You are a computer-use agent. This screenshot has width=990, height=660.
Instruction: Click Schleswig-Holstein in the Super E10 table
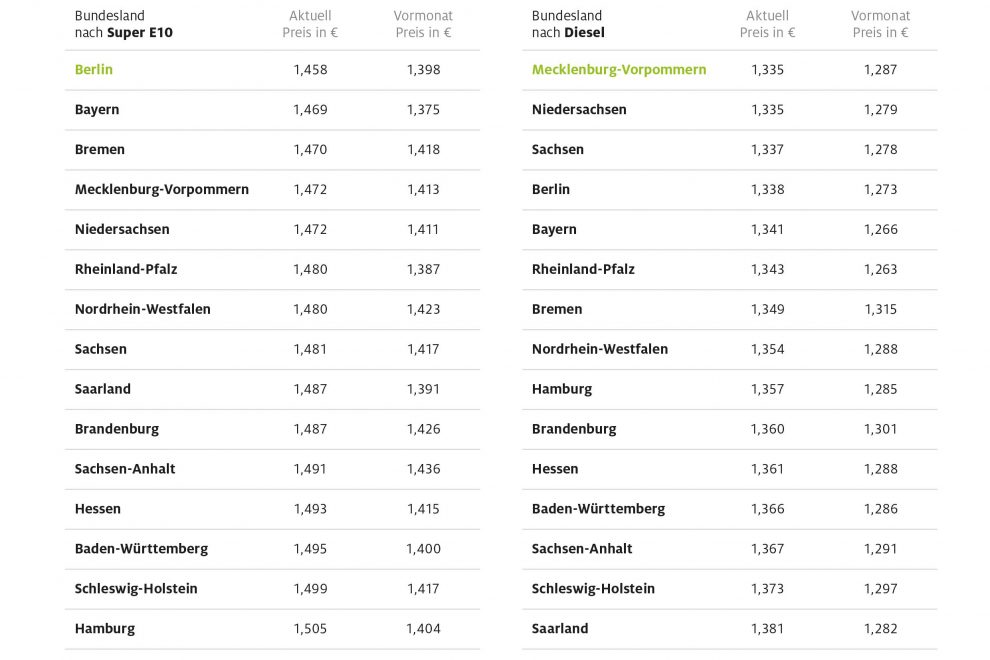136,589
